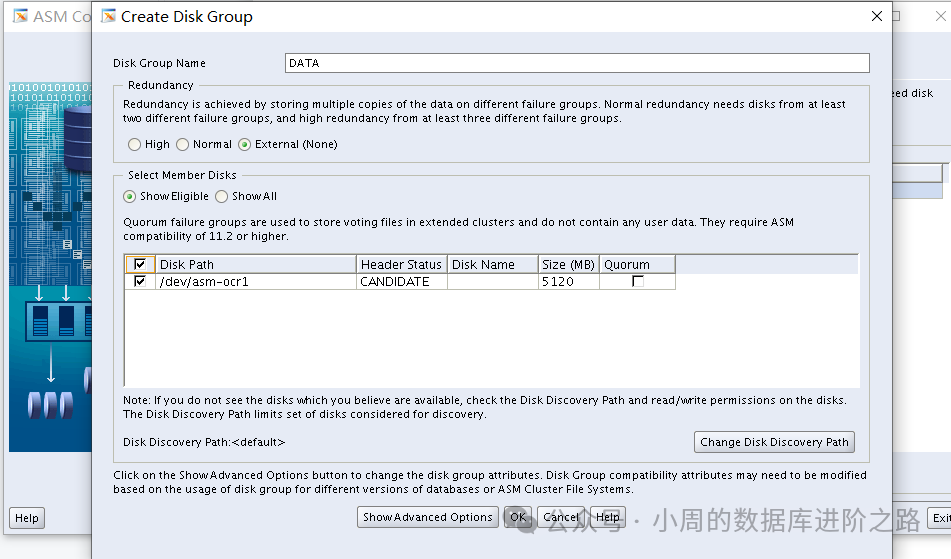The image size is (951, 559).
Task: Click the ASM Configuration Assistant title icon
Action: [x=19, y=16]
